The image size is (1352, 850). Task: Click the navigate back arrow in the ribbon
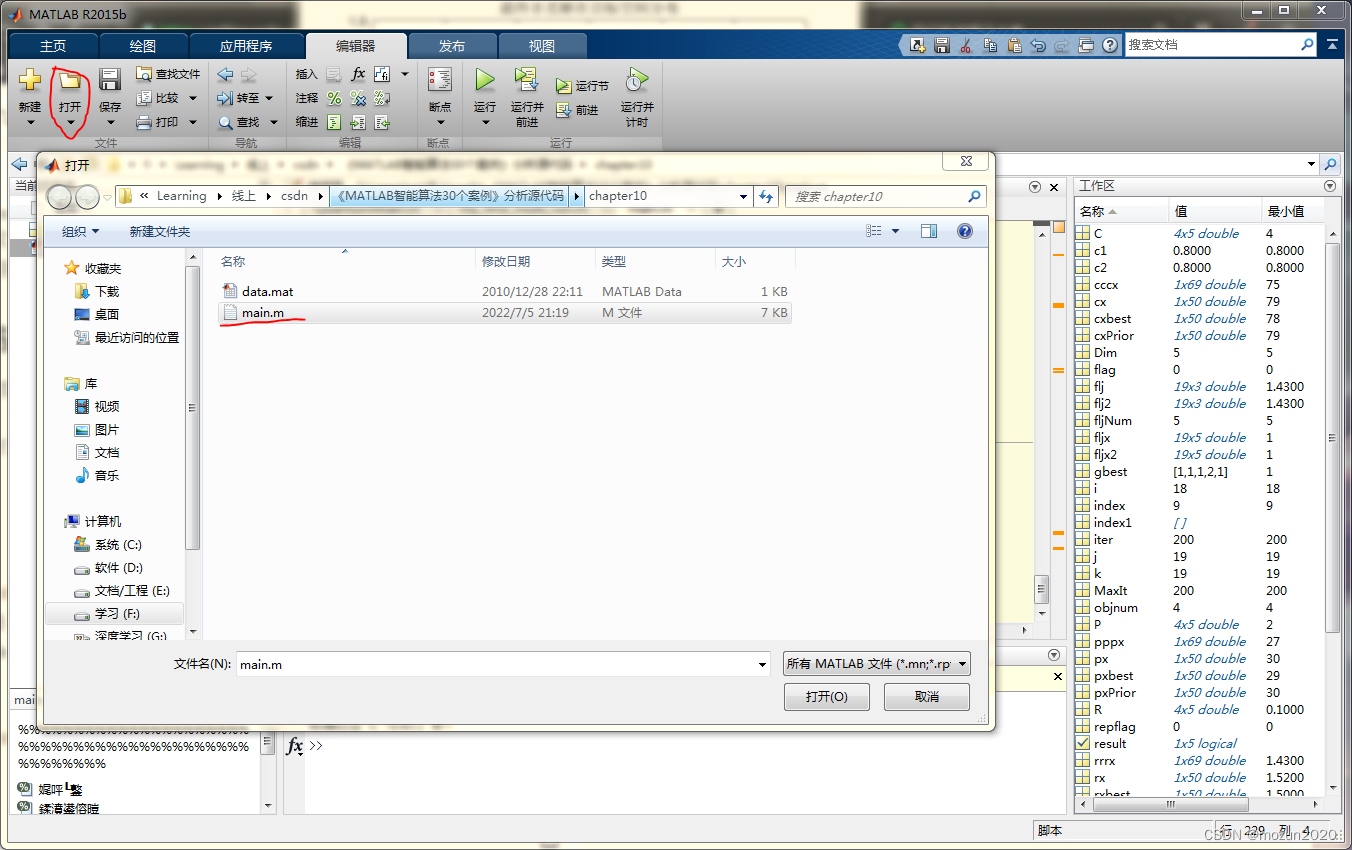click(225, 75)
